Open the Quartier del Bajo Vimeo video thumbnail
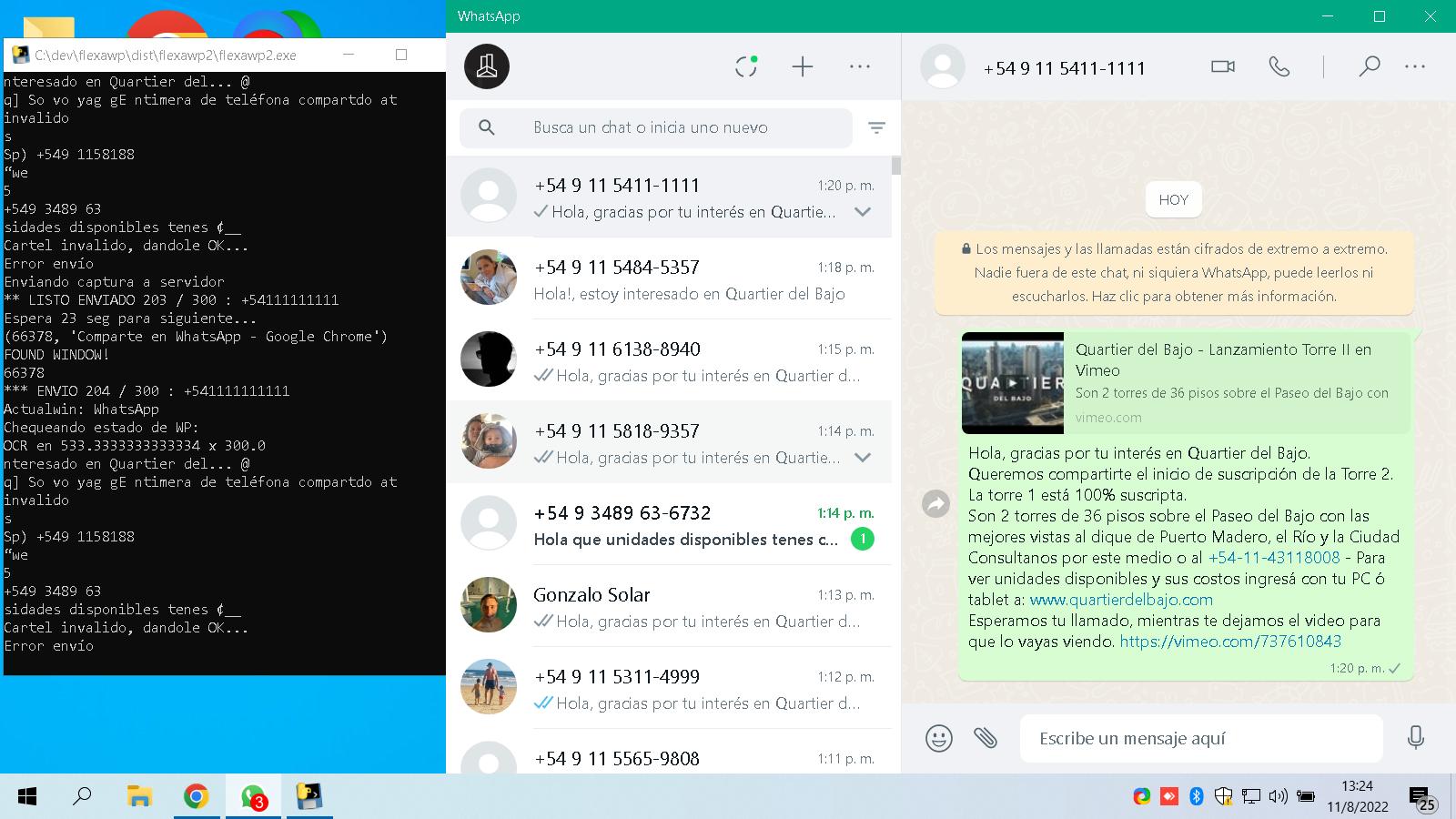This screenshot has width=1456, height=819. (x=1013, y=383)
